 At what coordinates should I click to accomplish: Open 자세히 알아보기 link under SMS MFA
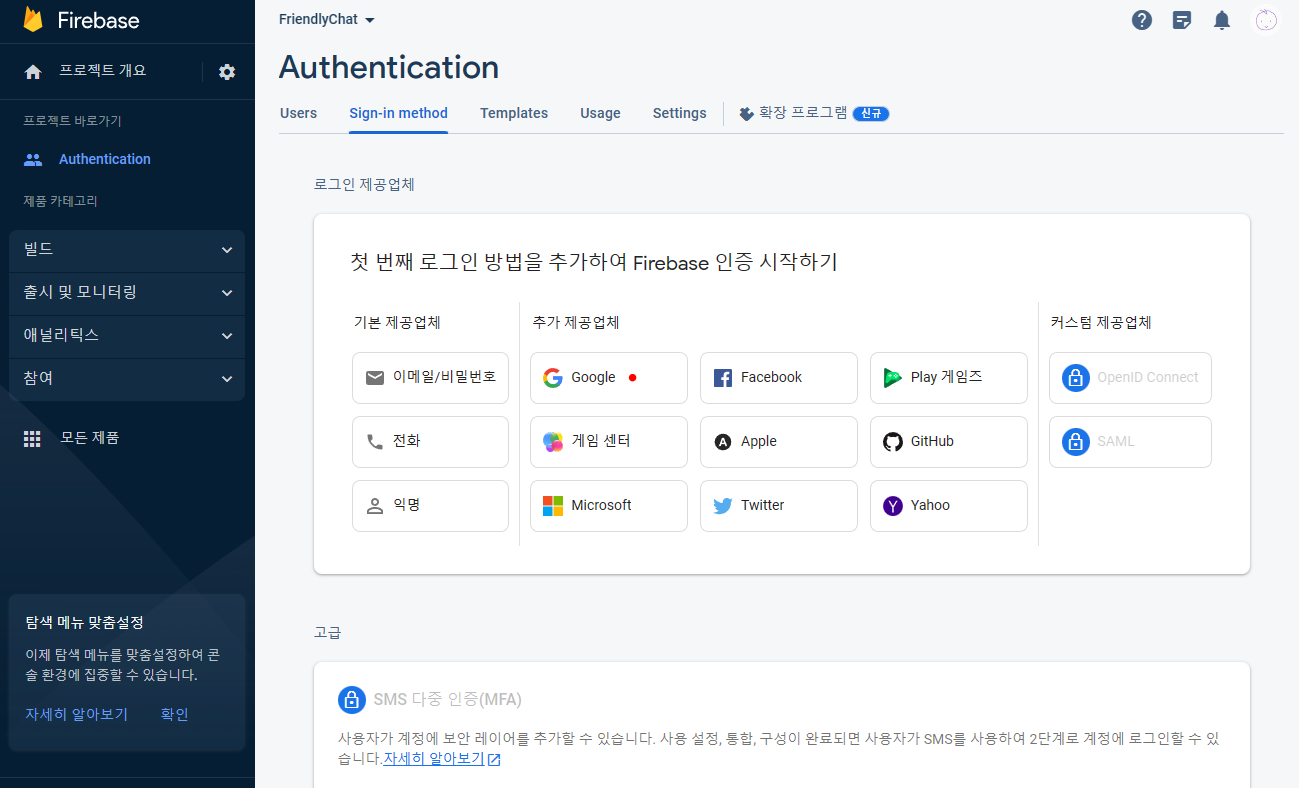441,759
